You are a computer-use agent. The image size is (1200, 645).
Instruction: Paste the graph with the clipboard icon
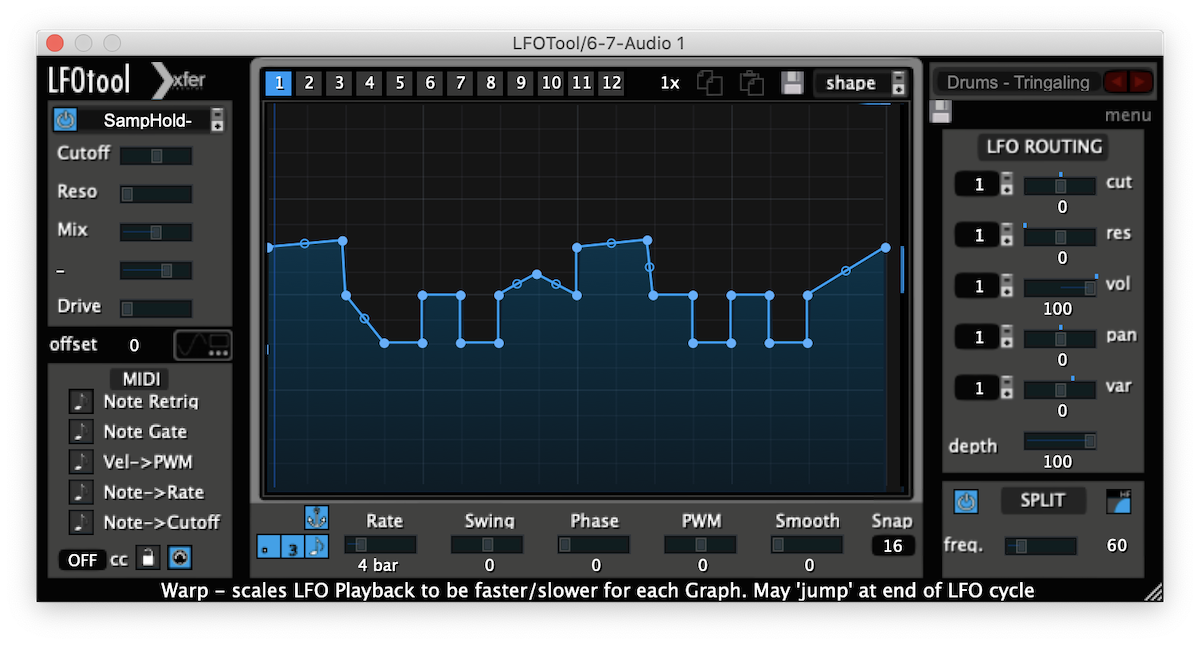751,83
